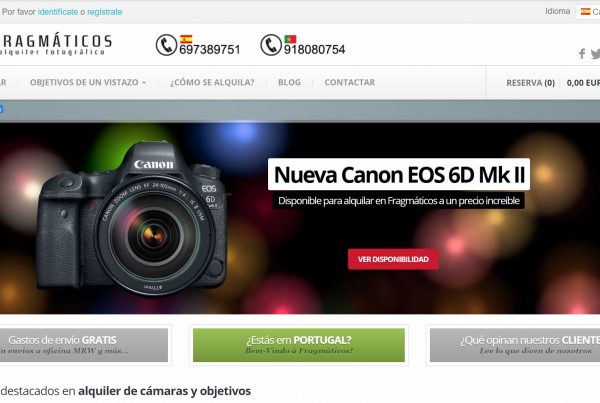Viewport: 600px width, 403px height.
Task: Click the Disponible para alquilar en Fragmáticos subtitle
Action: 399,201
